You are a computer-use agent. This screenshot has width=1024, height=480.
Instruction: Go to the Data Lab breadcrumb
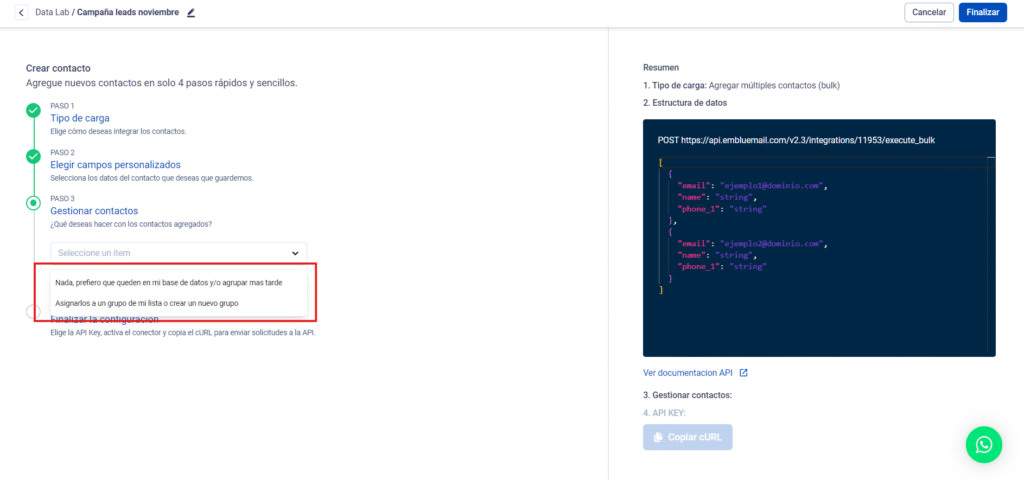click(52, 12)
